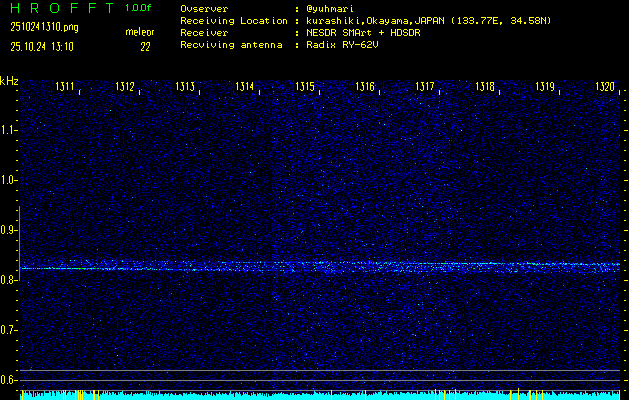
Task: Click the 1313 time marker
Action: (x=185, y=88)
